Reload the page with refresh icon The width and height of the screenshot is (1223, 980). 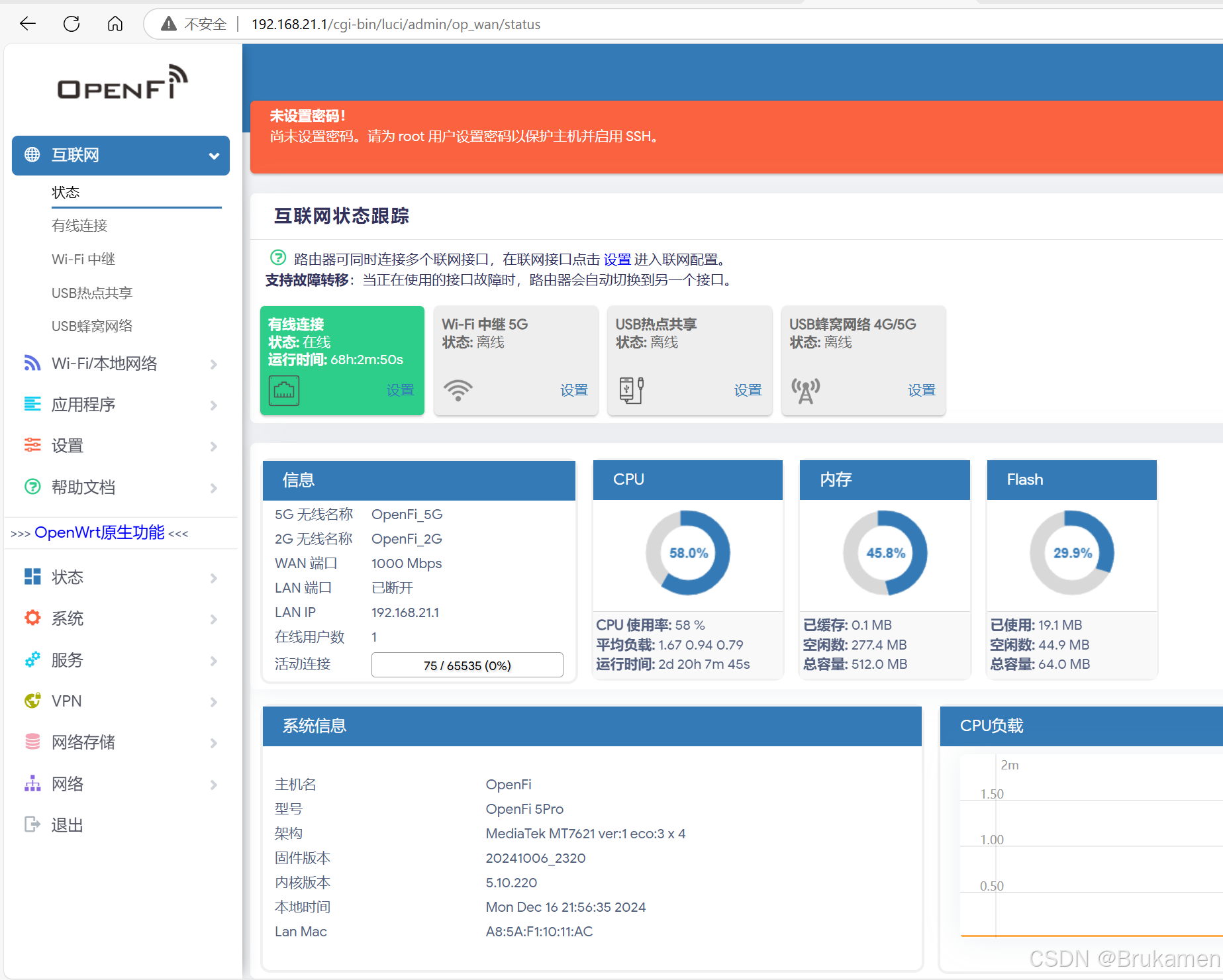click(x=72, y=24)
